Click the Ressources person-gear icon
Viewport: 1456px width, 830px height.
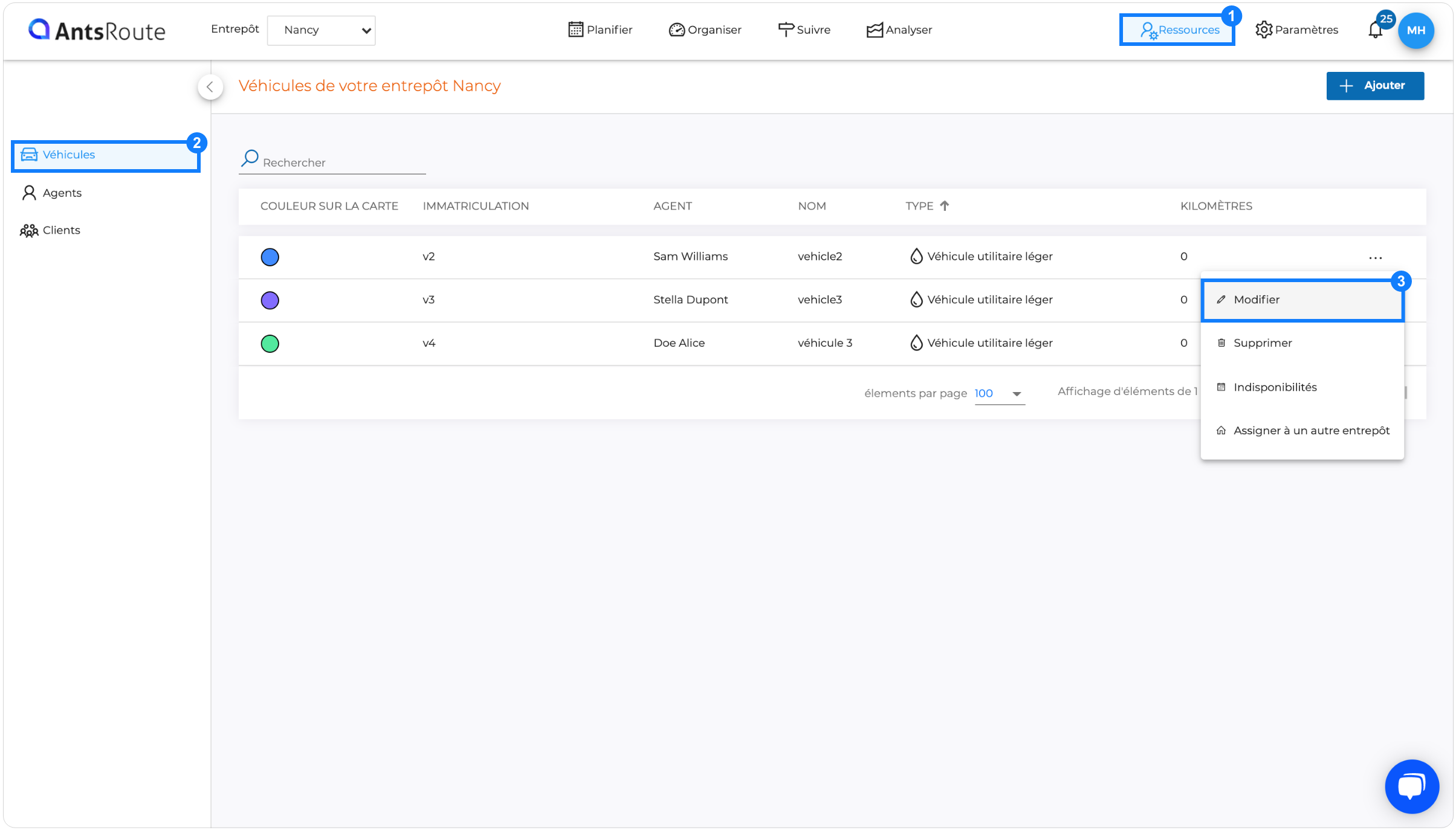(x=1148, y=30)
